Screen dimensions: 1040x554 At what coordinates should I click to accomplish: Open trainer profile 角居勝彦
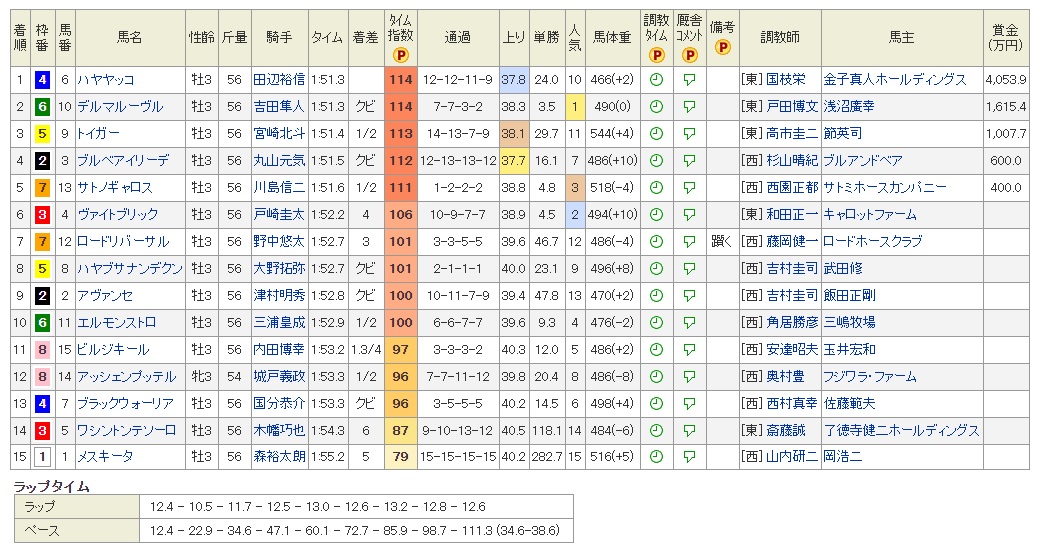tap(792, 322)
